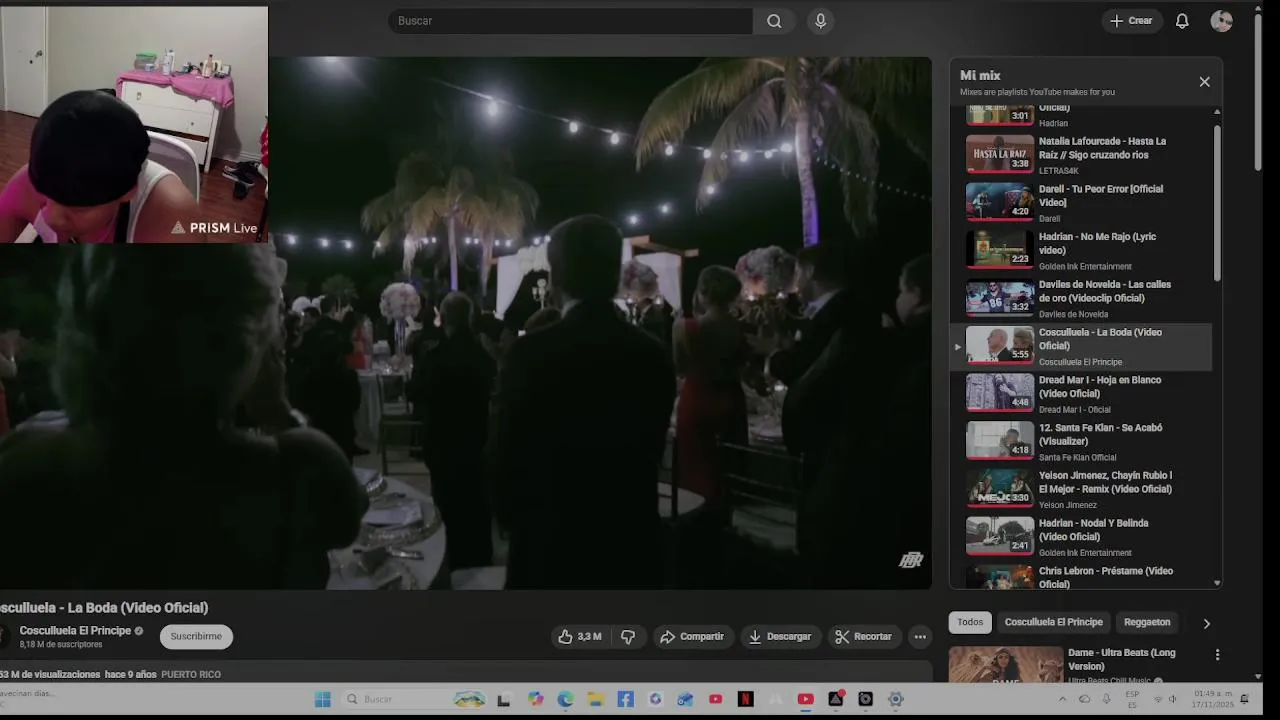This screenshot has width=1280, height=720.
Task: Show next filter chips with right arrow
Action: [x=1206, y=623]
